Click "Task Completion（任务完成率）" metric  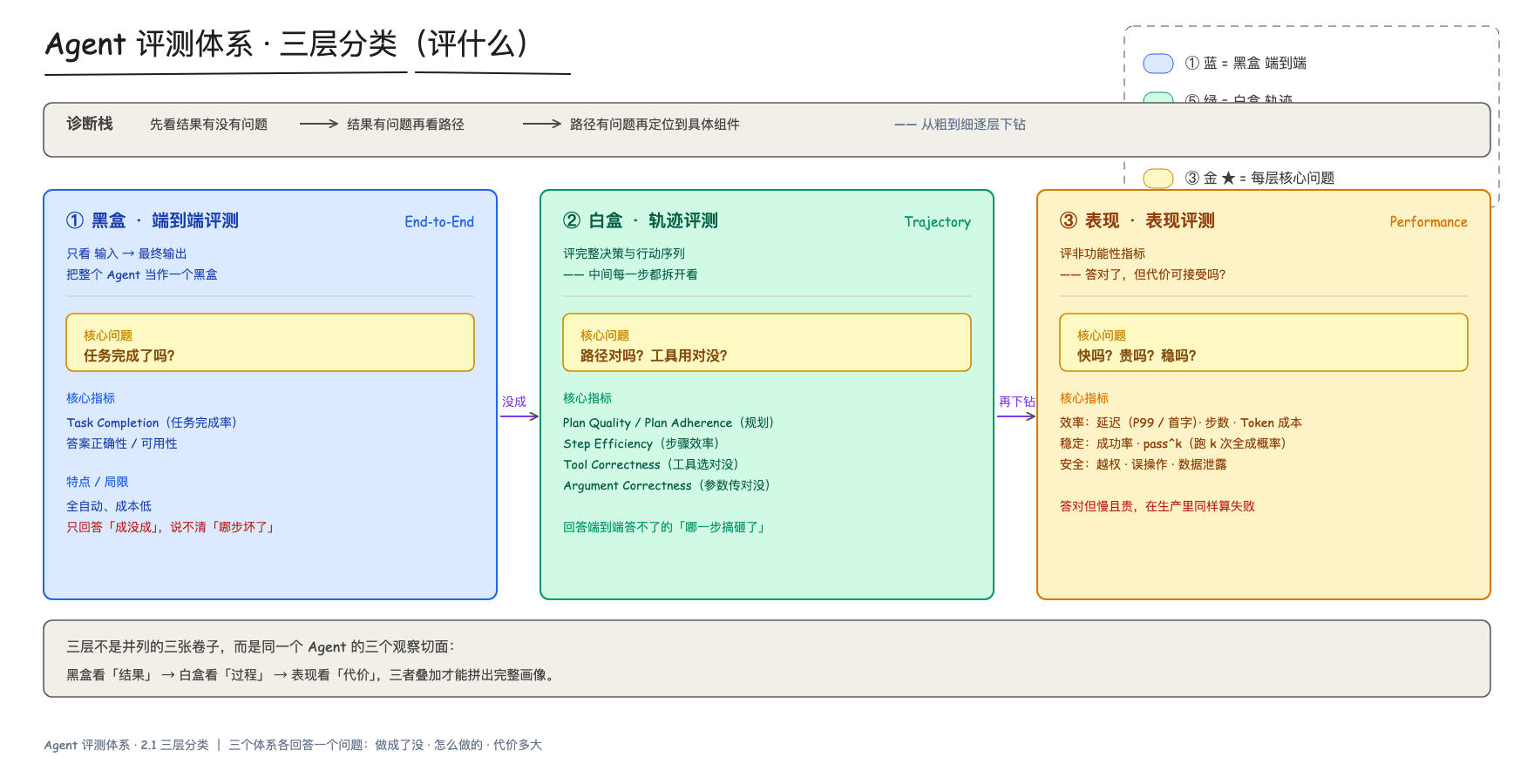(152, 422)
